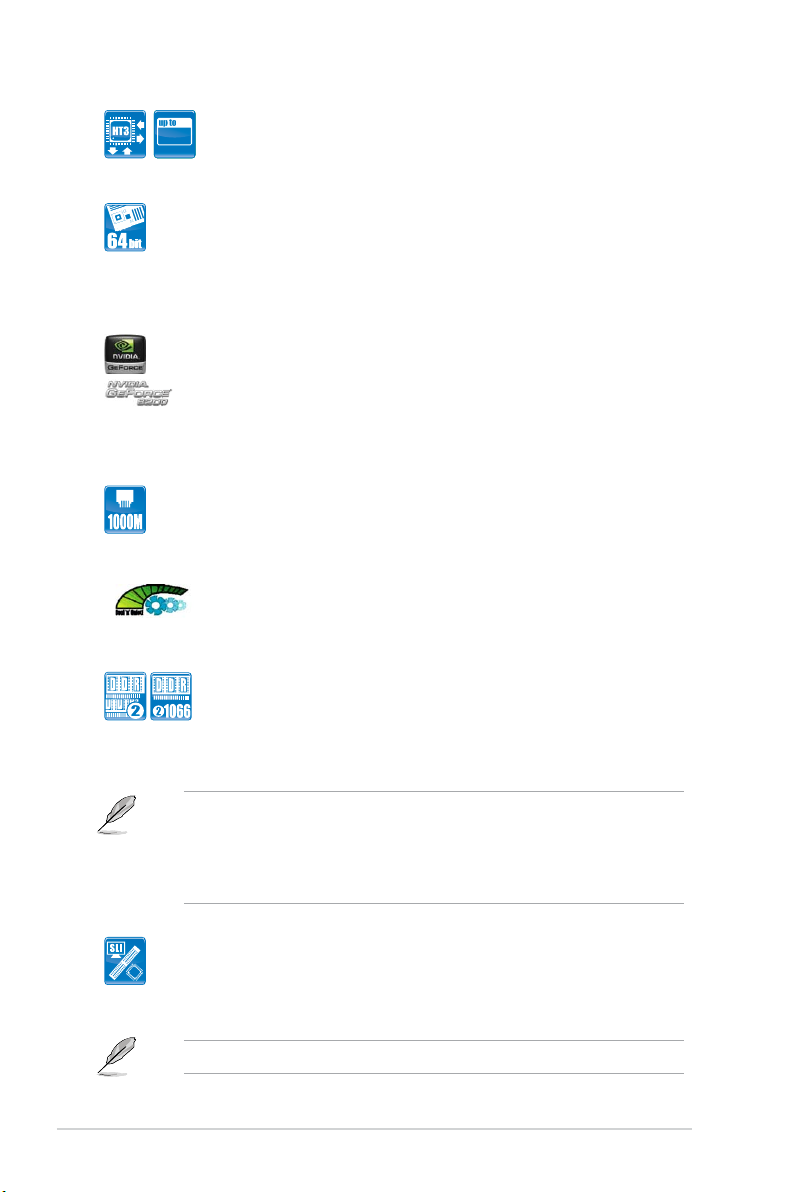Click the blue gears in Cool'n'Quiet logo
This screenshot has height=1192, width=795.
tap(166, 605)
